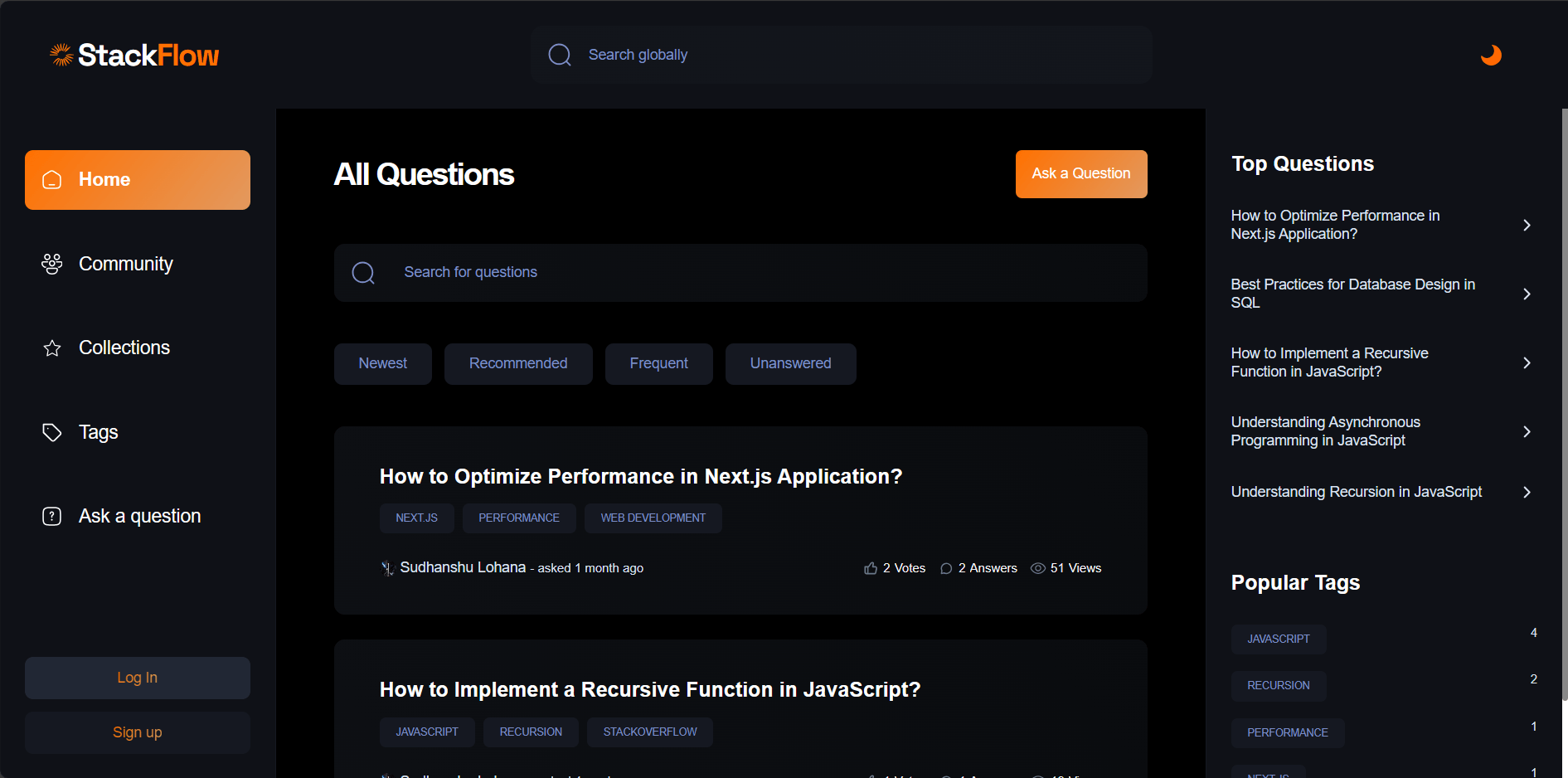Click the Community people icon
The image size is (1568, 778).
tap(51, 264)
